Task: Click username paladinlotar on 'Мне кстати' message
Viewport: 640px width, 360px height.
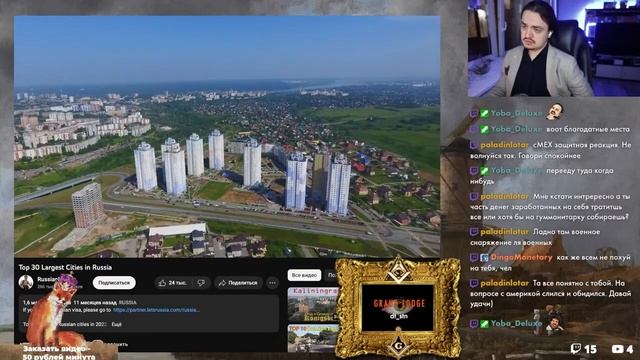Action: tap(504, 197)
